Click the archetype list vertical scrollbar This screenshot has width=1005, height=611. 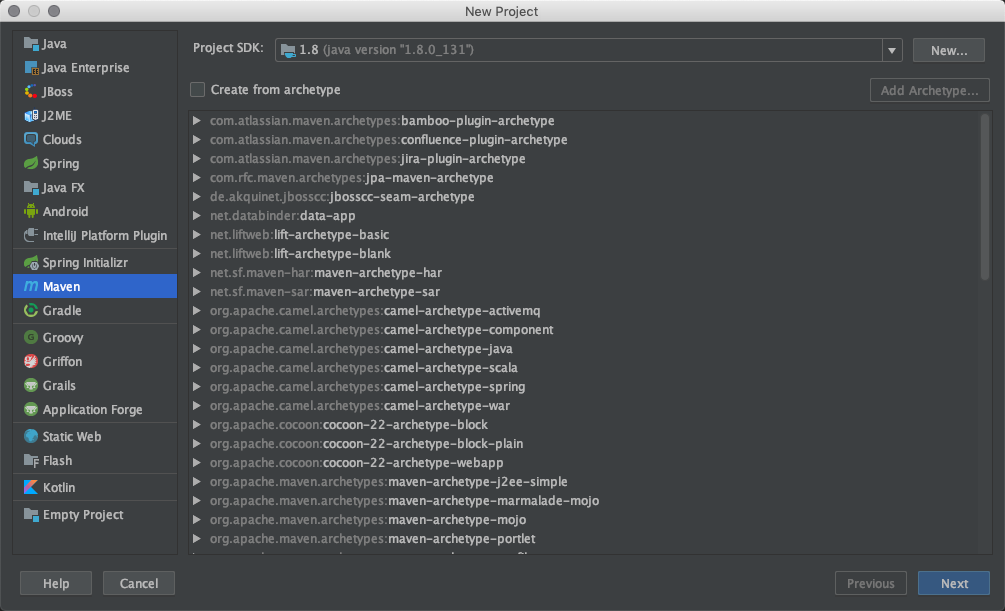pyautogui.click(x=984, y=197)
